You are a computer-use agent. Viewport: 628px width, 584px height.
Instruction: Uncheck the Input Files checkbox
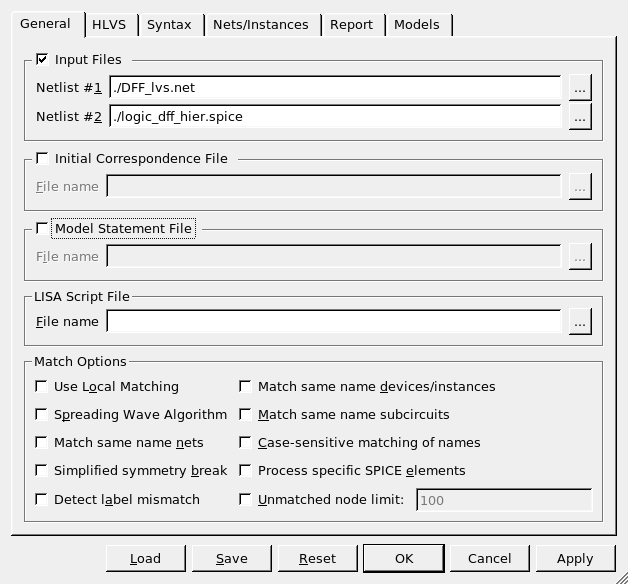42,60
